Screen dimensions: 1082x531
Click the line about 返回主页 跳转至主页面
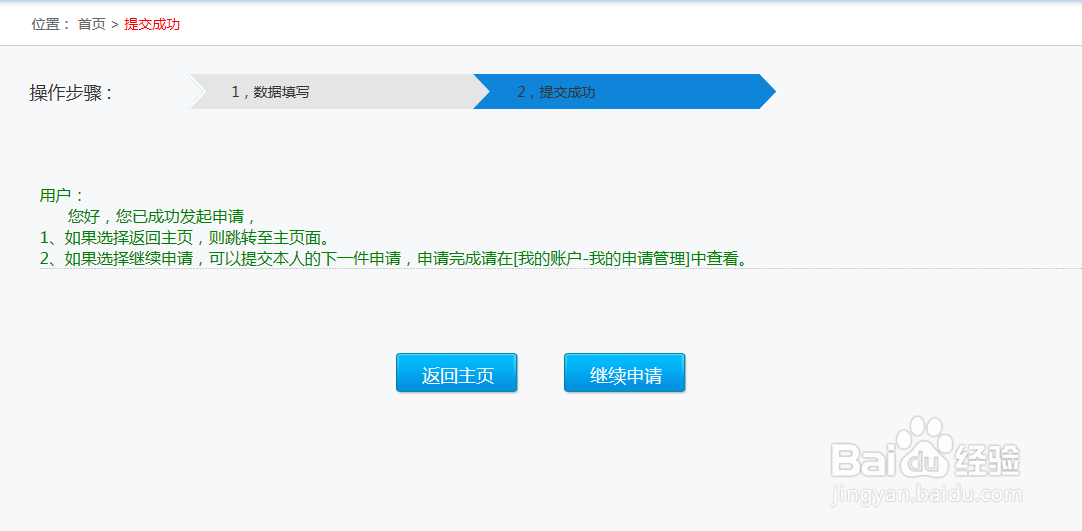(x=184, y=237)
